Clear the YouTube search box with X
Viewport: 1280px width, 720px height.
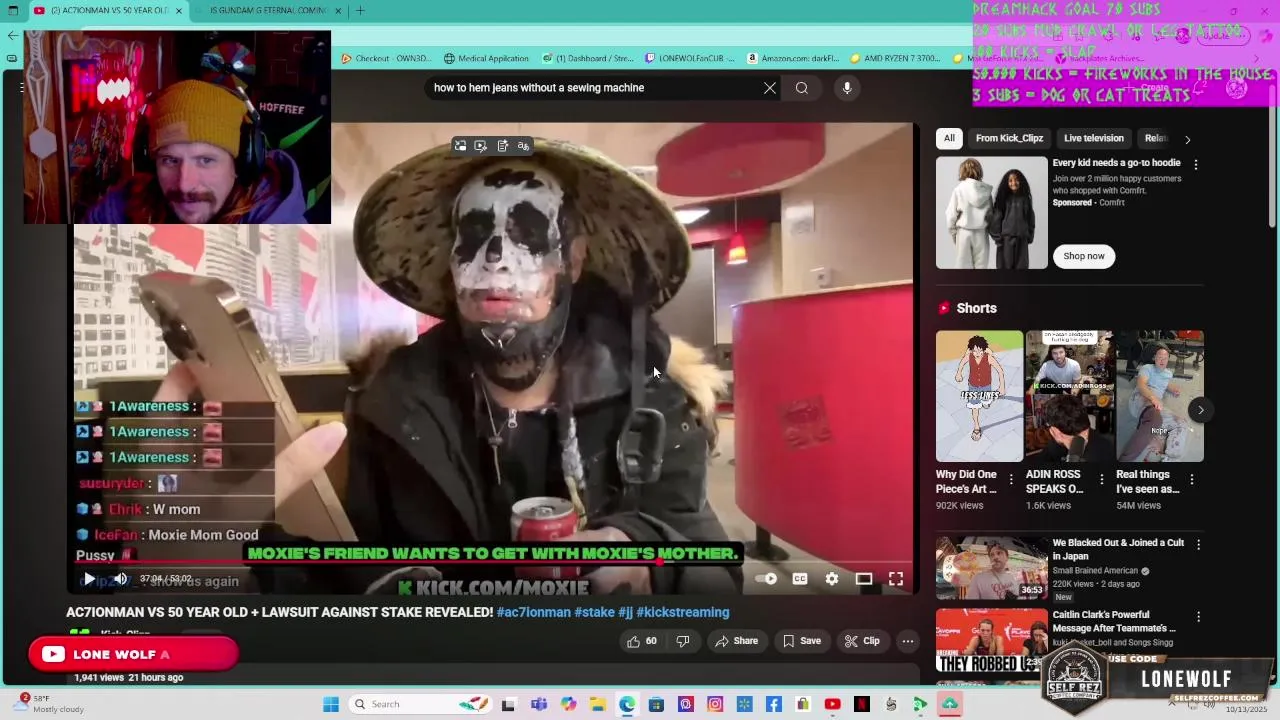tap(770, 88)
